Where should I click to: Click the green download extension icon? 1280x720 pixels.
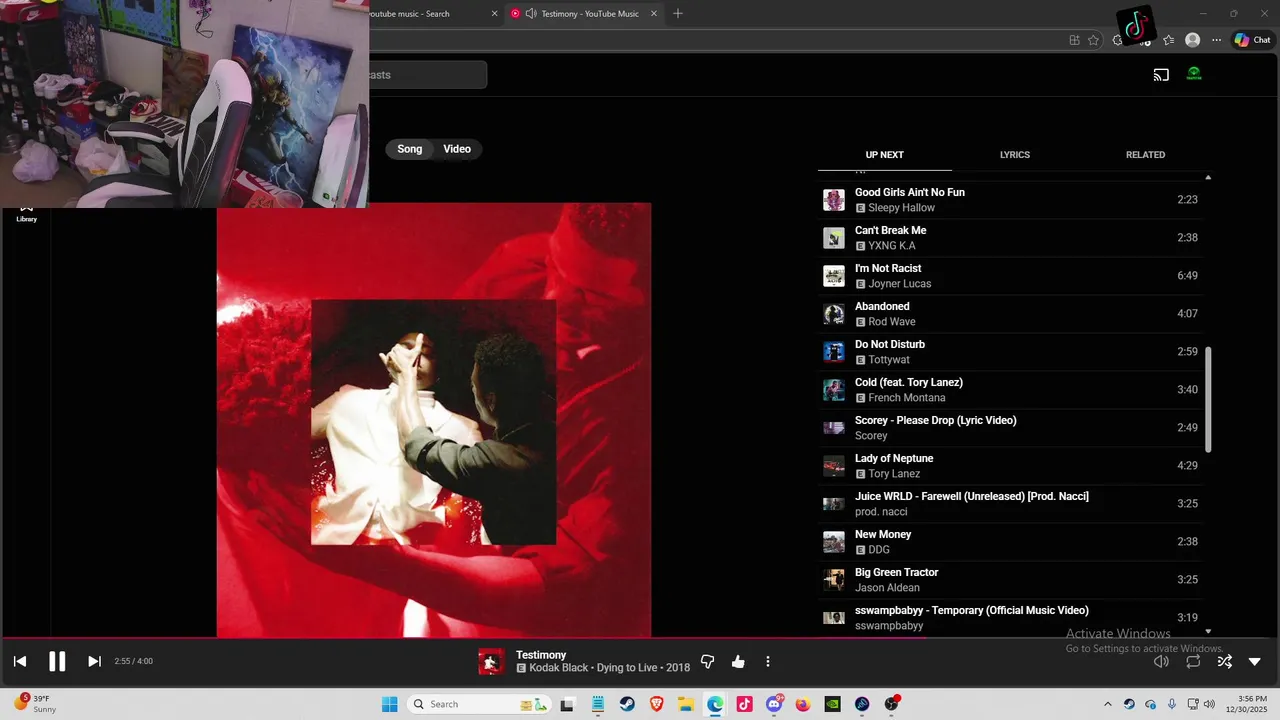click(x=1193, y=74)
